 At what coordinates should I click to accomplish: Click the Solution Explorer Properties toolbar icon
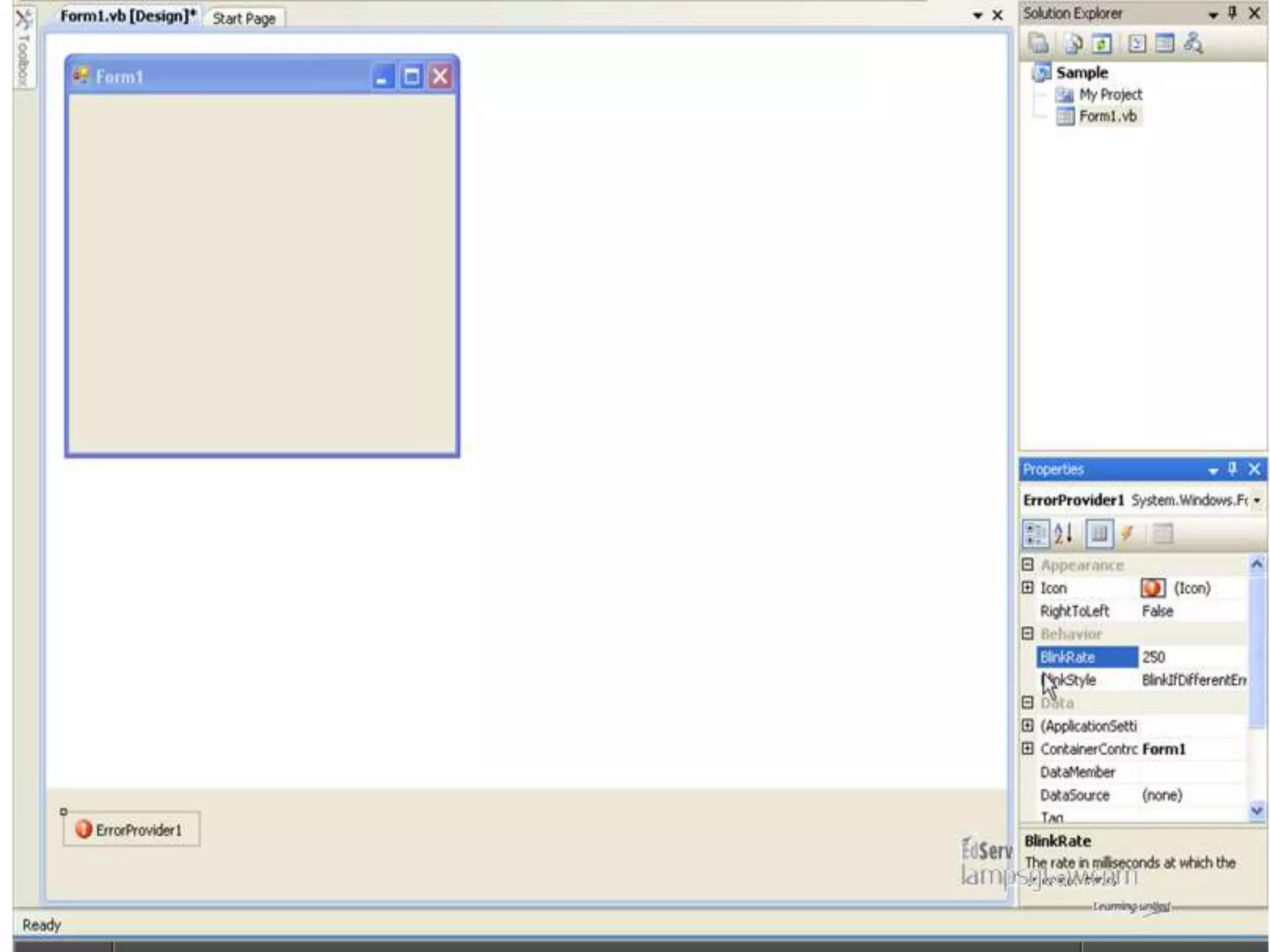click(x=1039, y=43)
